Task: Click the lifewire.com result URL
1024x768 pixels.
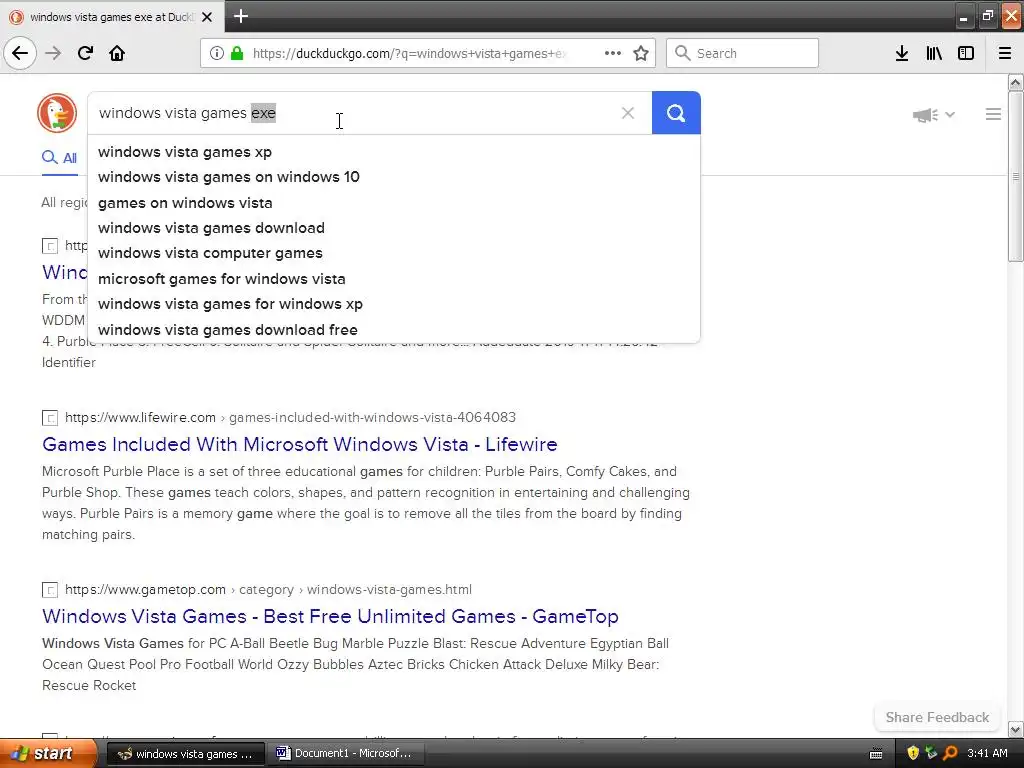Action: click(x=290, y=417)
